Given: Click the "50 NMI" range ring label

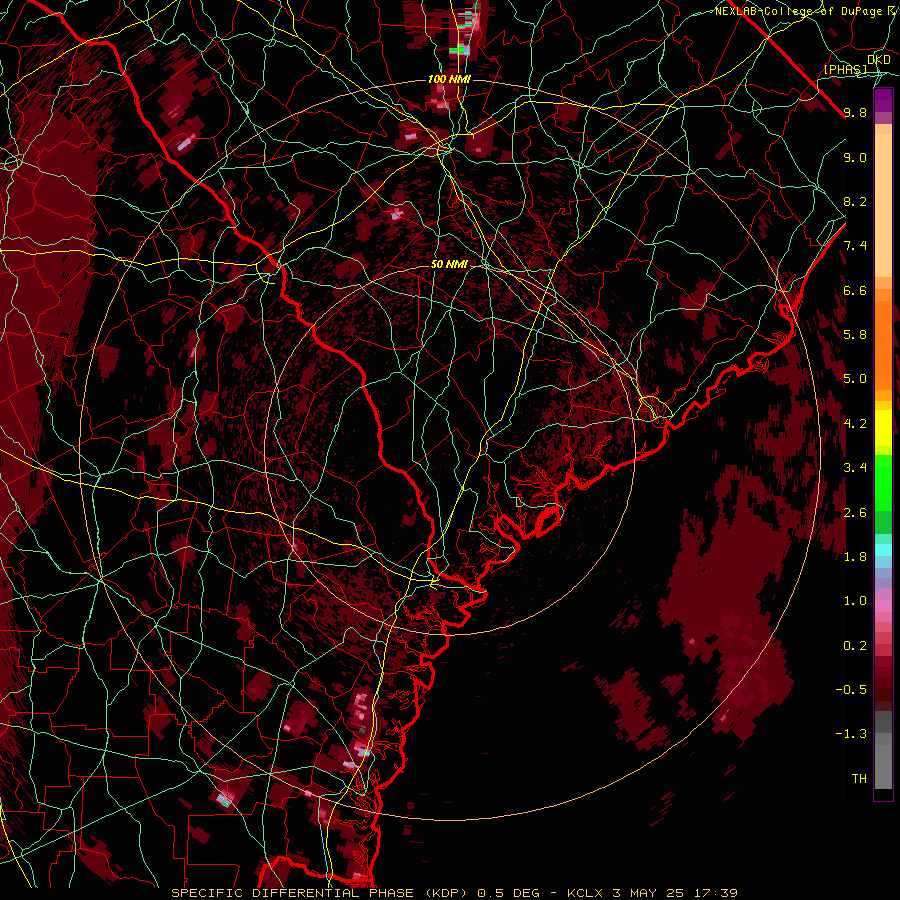Looking at the screenshot, I should coord(449,264).
